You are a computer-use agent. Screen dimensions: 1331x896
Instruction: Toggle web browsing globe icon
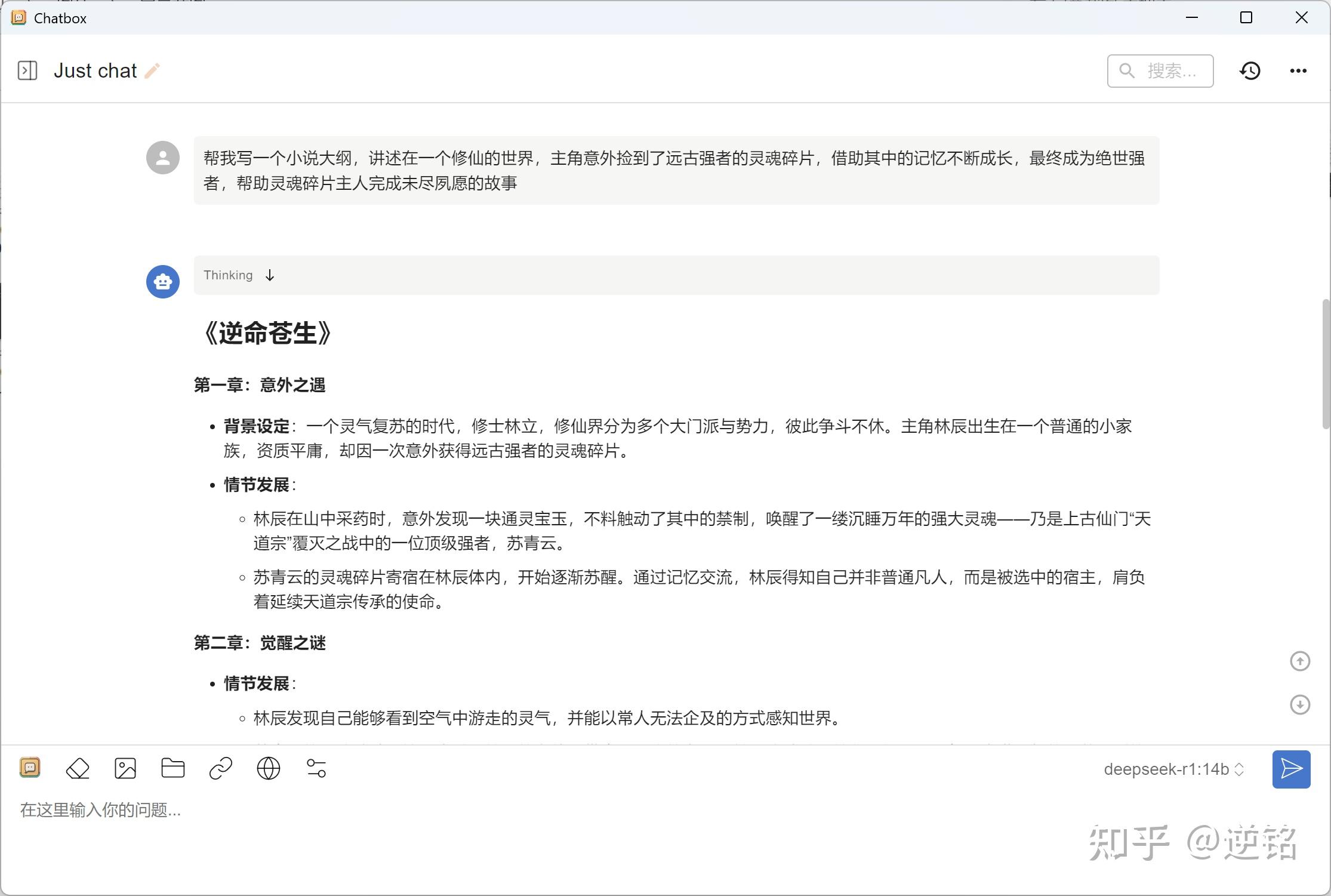[269, 768]
